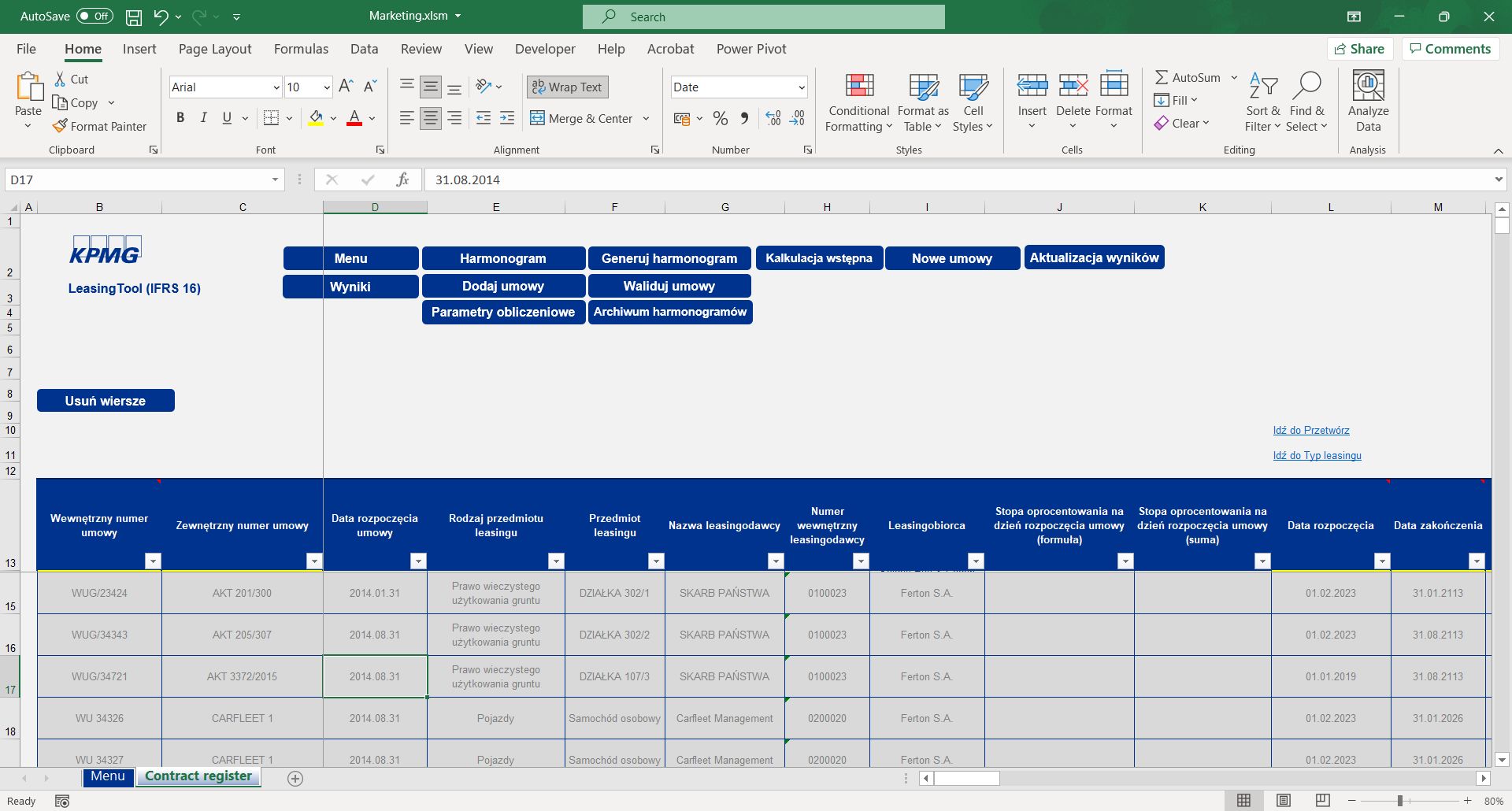
Task: Click the Analyze Data icon
Action: (x=1368, y=86)
